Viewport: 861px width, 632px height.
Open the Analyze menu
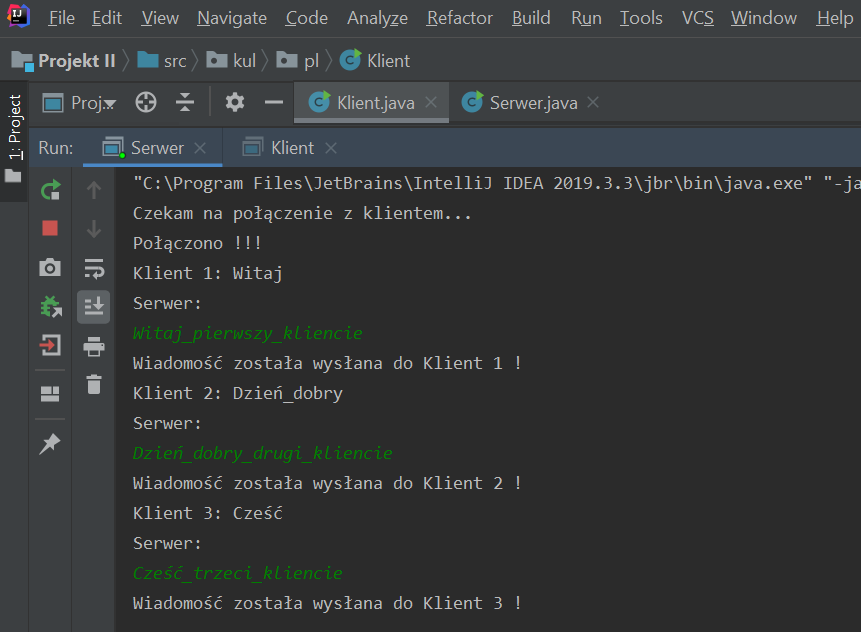tap(377, 18)
